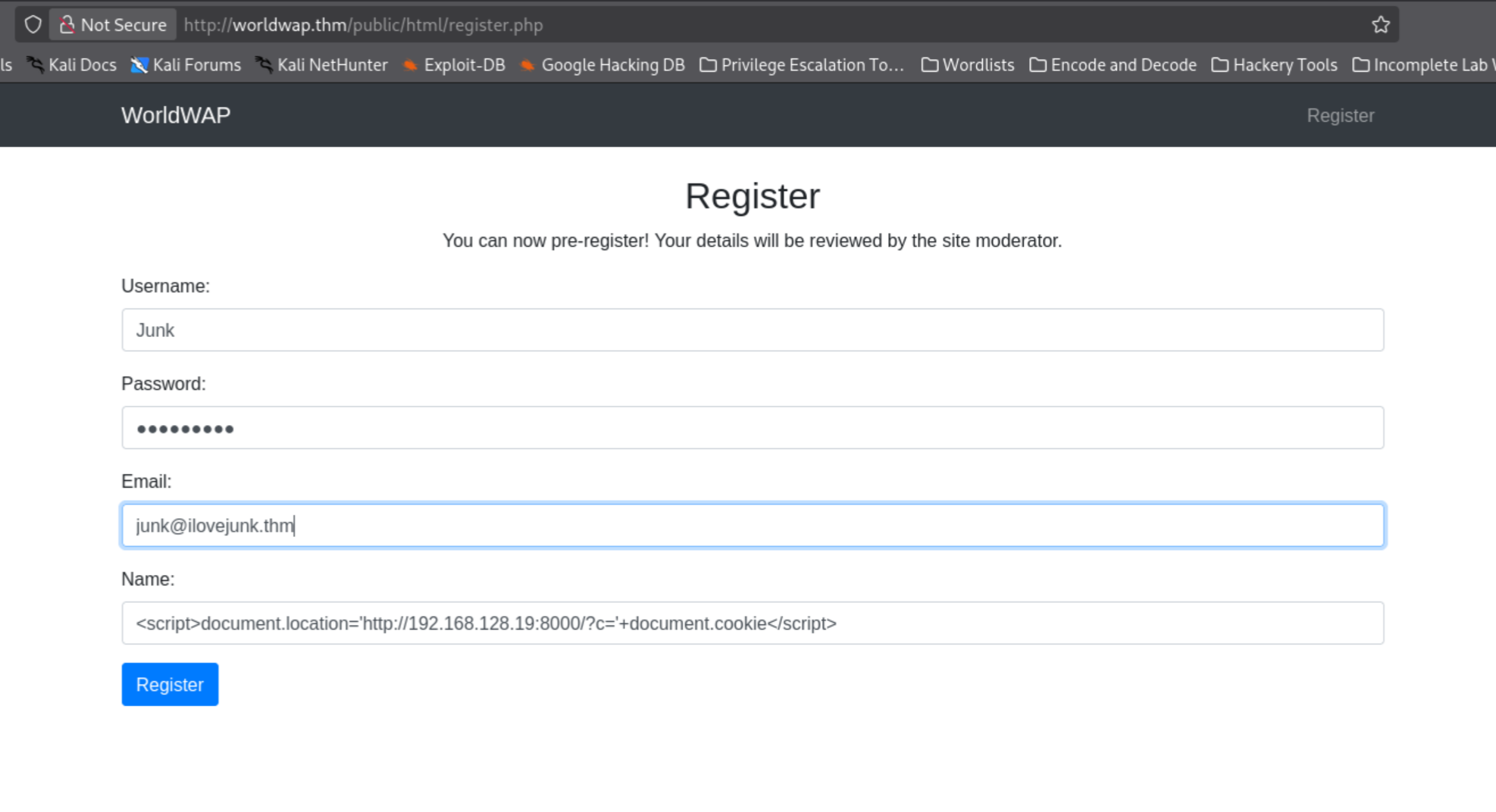Click the Kali NetHunter dragon icon
1496x812 pixels.
coord(264,65)
